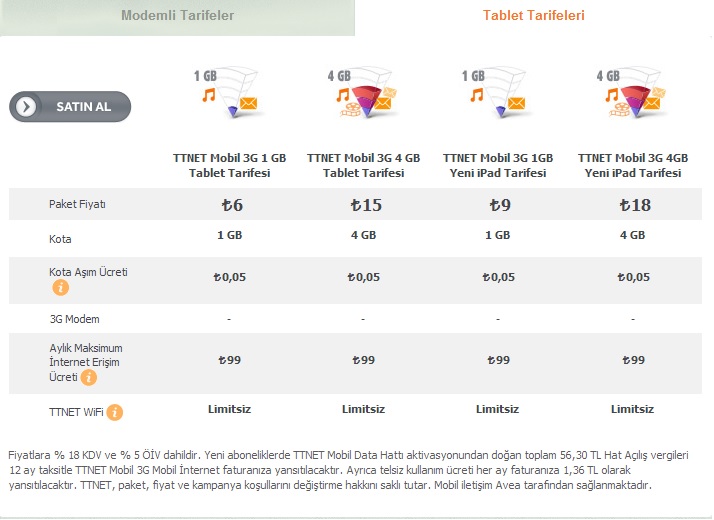Click the ₺6 package price
The image size is (714, 520).
(x=232, y=205)
